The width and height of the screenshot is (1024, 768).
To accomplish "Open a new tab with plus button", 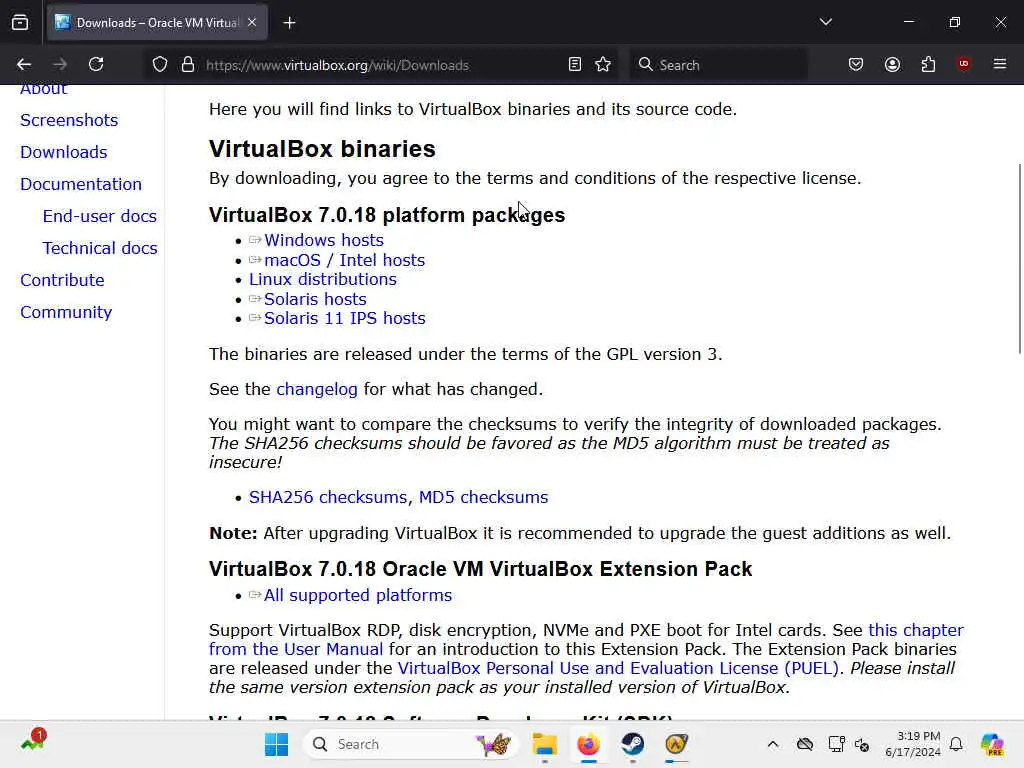I will (289, 23).
